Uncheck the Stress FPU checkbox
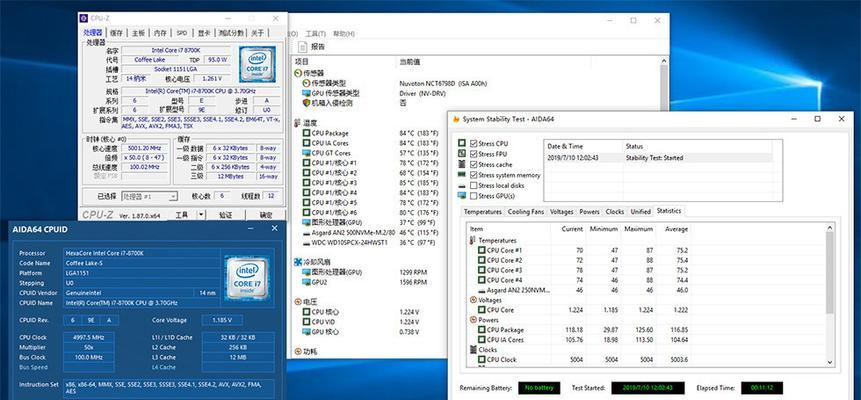This screenshot has height=400, width=861. [x=473, y=154]
